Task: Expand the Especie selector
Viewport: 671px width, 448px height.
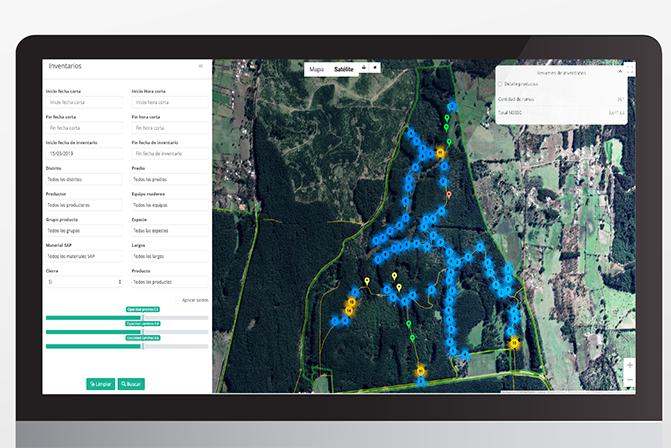Action: (x=169, y=231)
